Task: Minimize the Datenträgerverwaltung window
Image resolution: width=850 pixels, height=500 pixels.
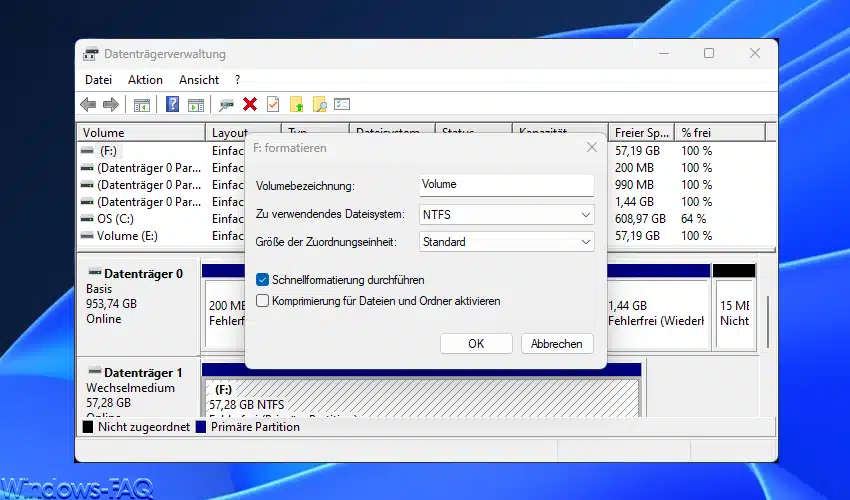Action: click(664, 53)
